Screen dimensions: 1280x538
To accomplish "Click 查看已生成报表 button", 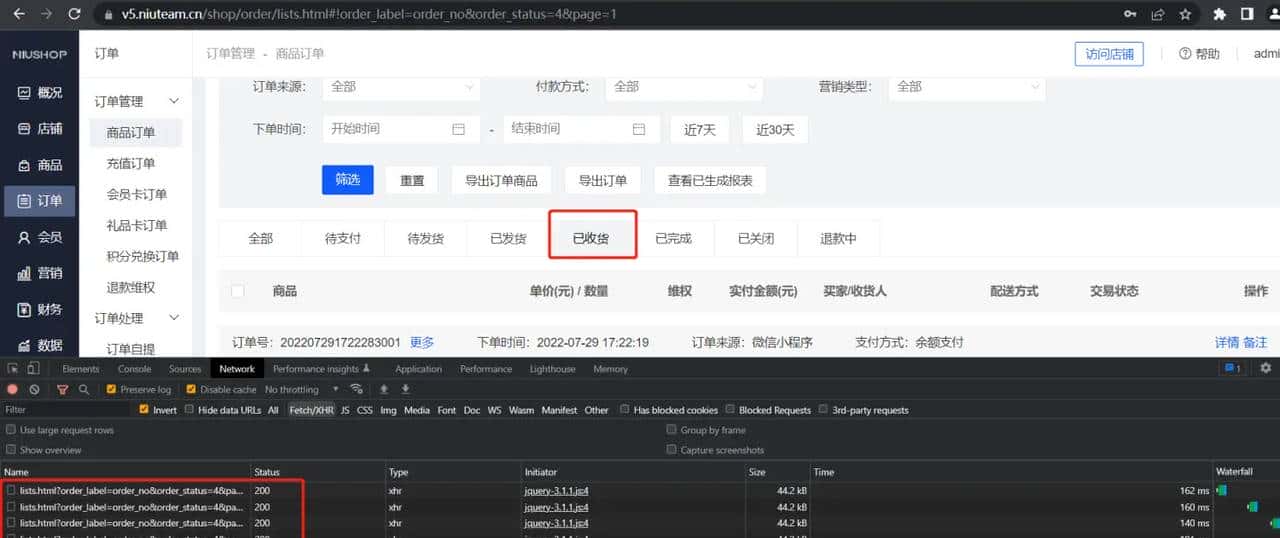I will point(710,180).
